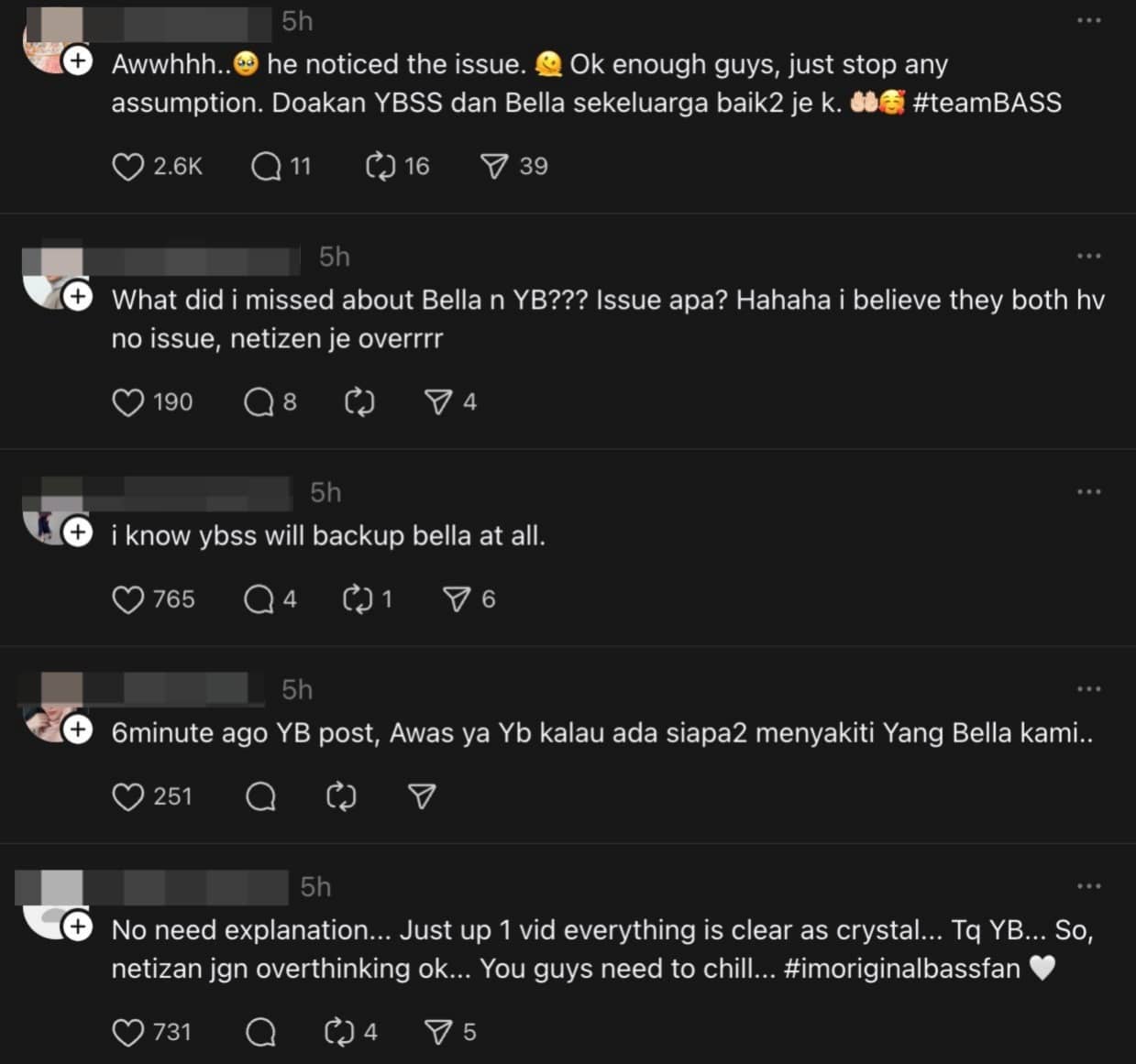Follow the author of "No need explanation" post
The width and height of the screenshot is (1136, 1064).
tap(78, 927)
